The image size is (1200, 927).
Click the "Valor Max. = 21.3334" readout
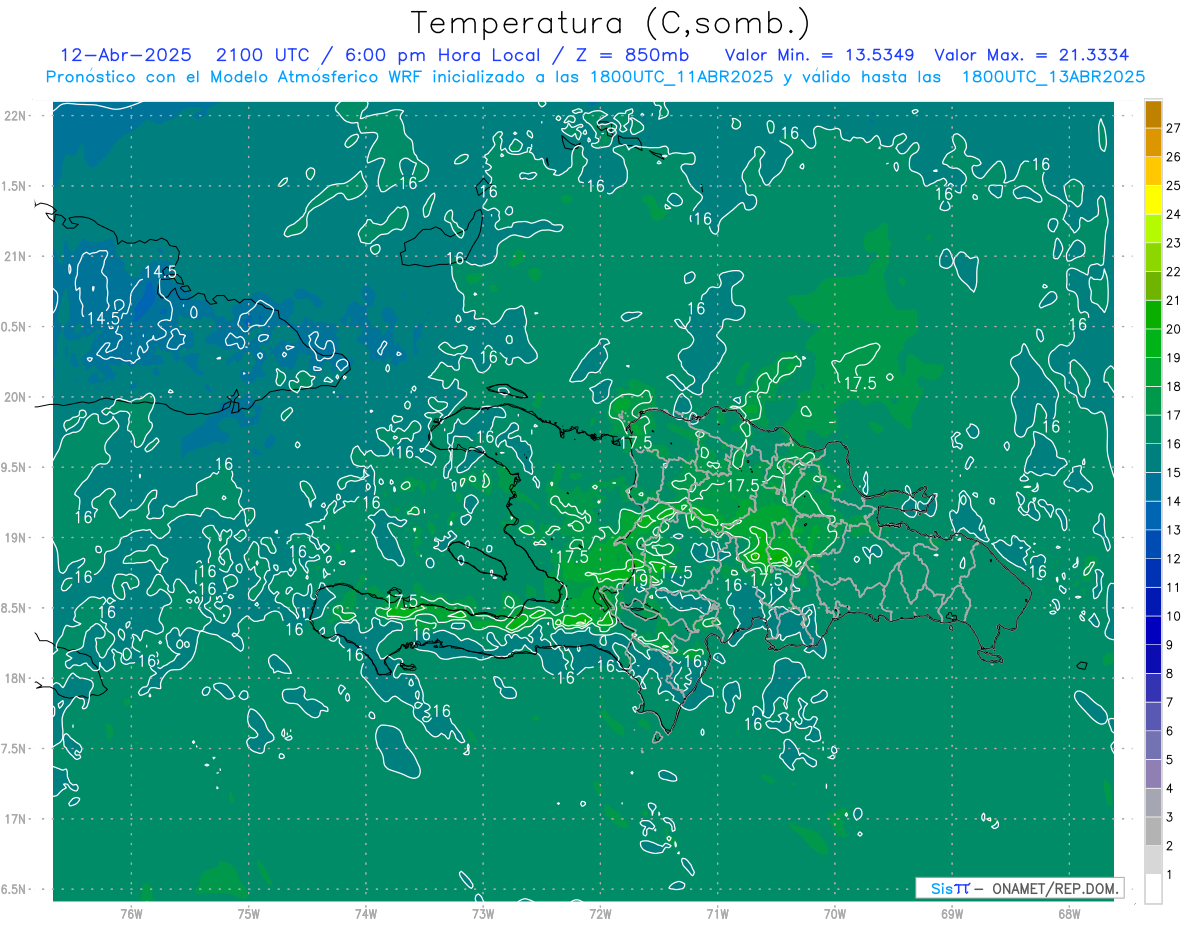pos(1032,55)
